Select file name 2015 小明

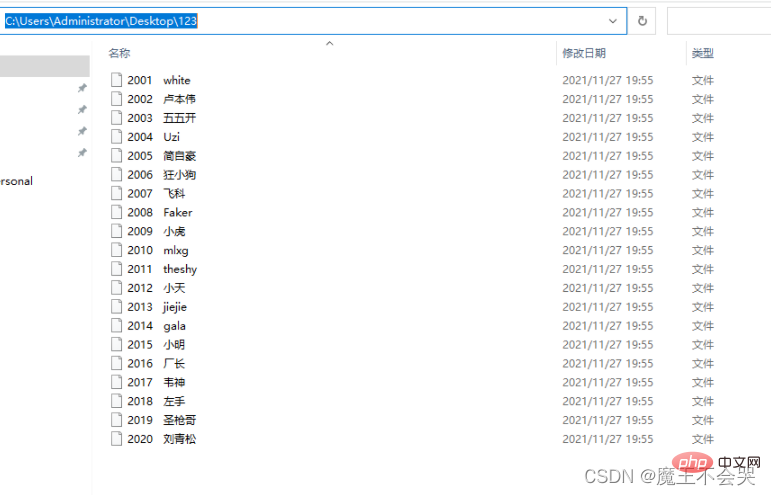pos(156,345)
